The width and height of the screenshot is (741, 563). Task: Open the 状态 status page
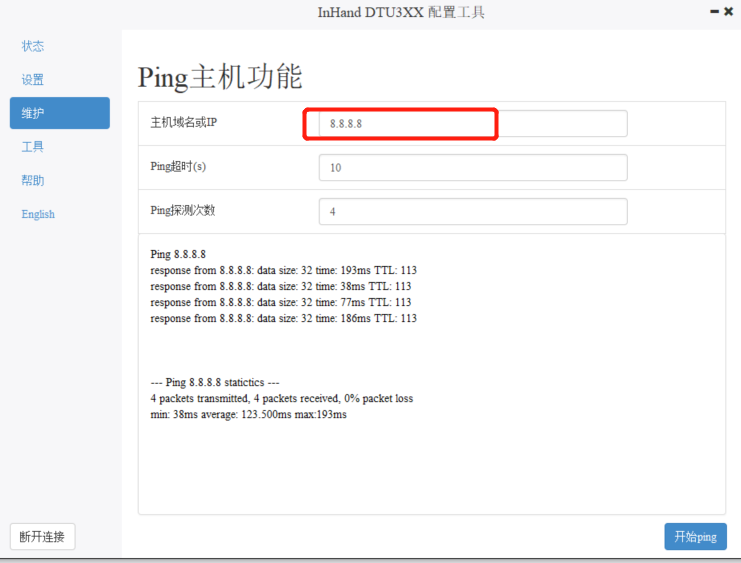(33, 46)
